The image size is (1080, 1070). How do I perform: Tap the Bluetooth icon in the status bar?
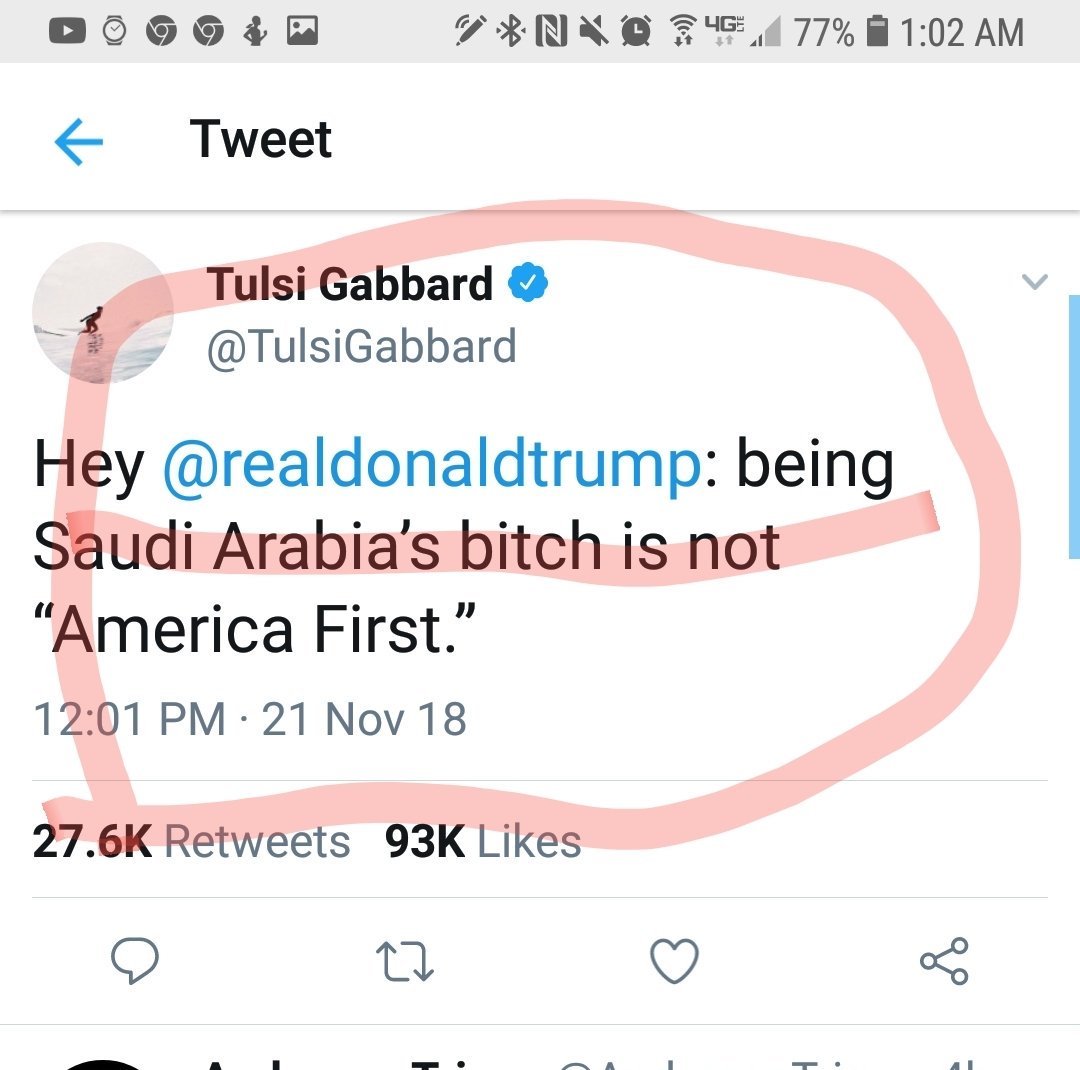[x=512, y=32]
